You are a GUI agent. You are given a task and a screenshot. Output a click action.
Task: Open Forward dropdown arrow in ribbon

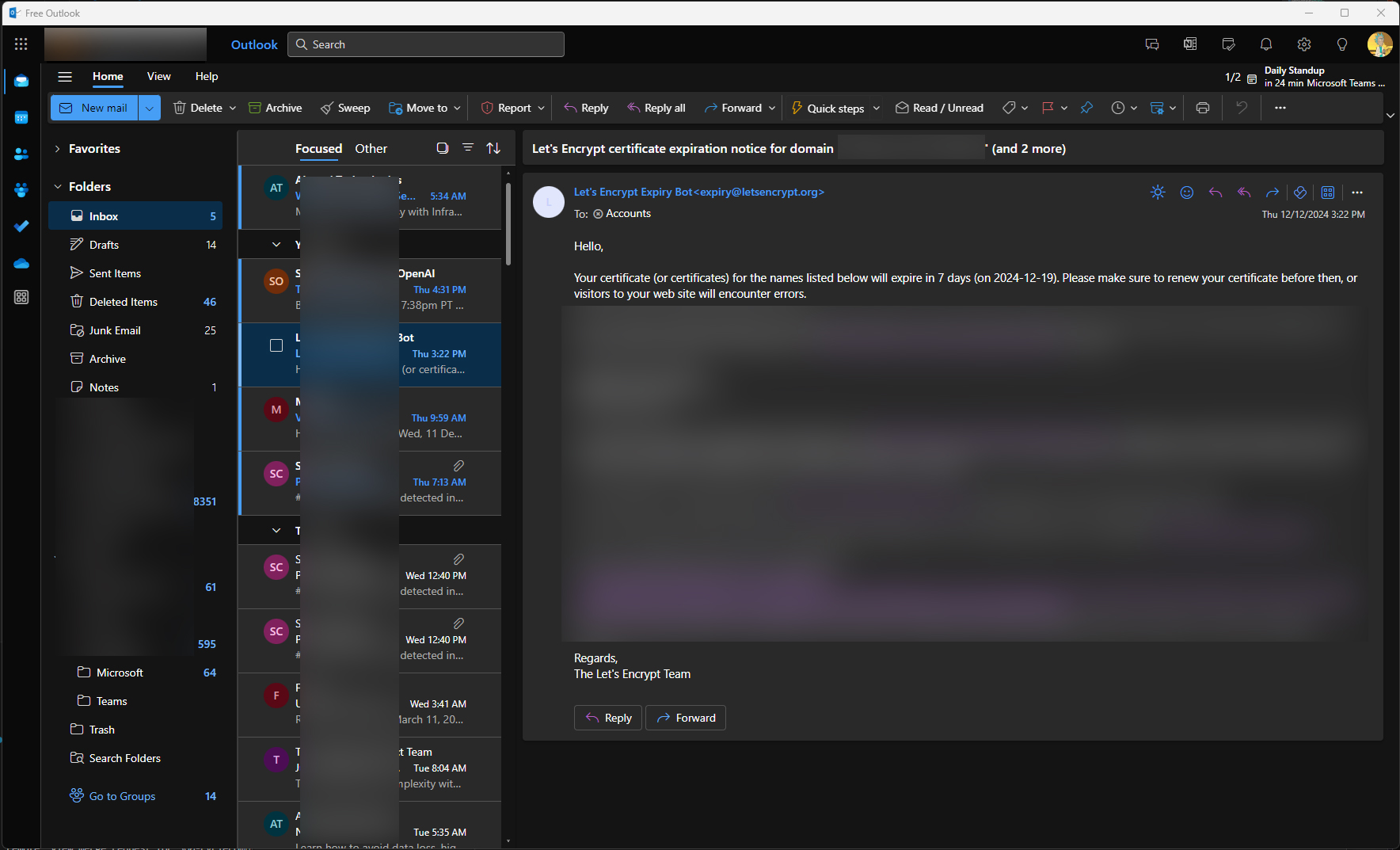coord(772,108)
